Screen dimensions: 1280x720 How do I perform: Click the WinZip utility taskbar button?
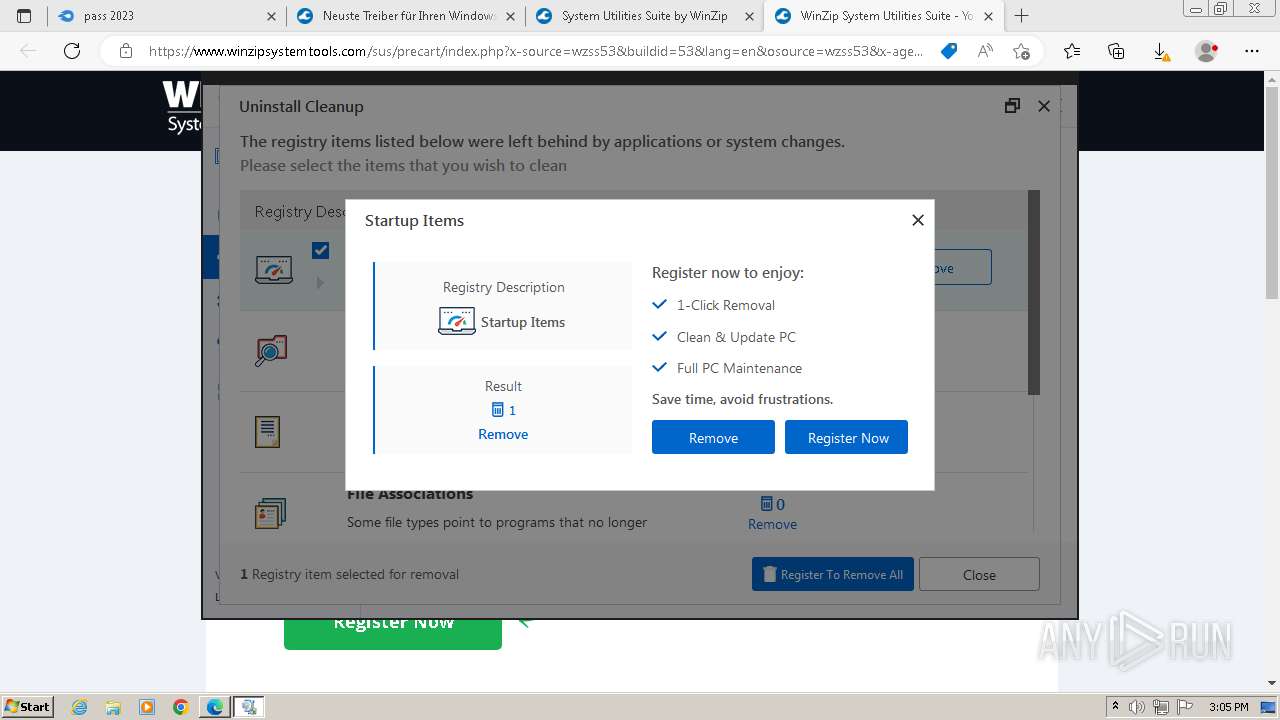(249, 707)
